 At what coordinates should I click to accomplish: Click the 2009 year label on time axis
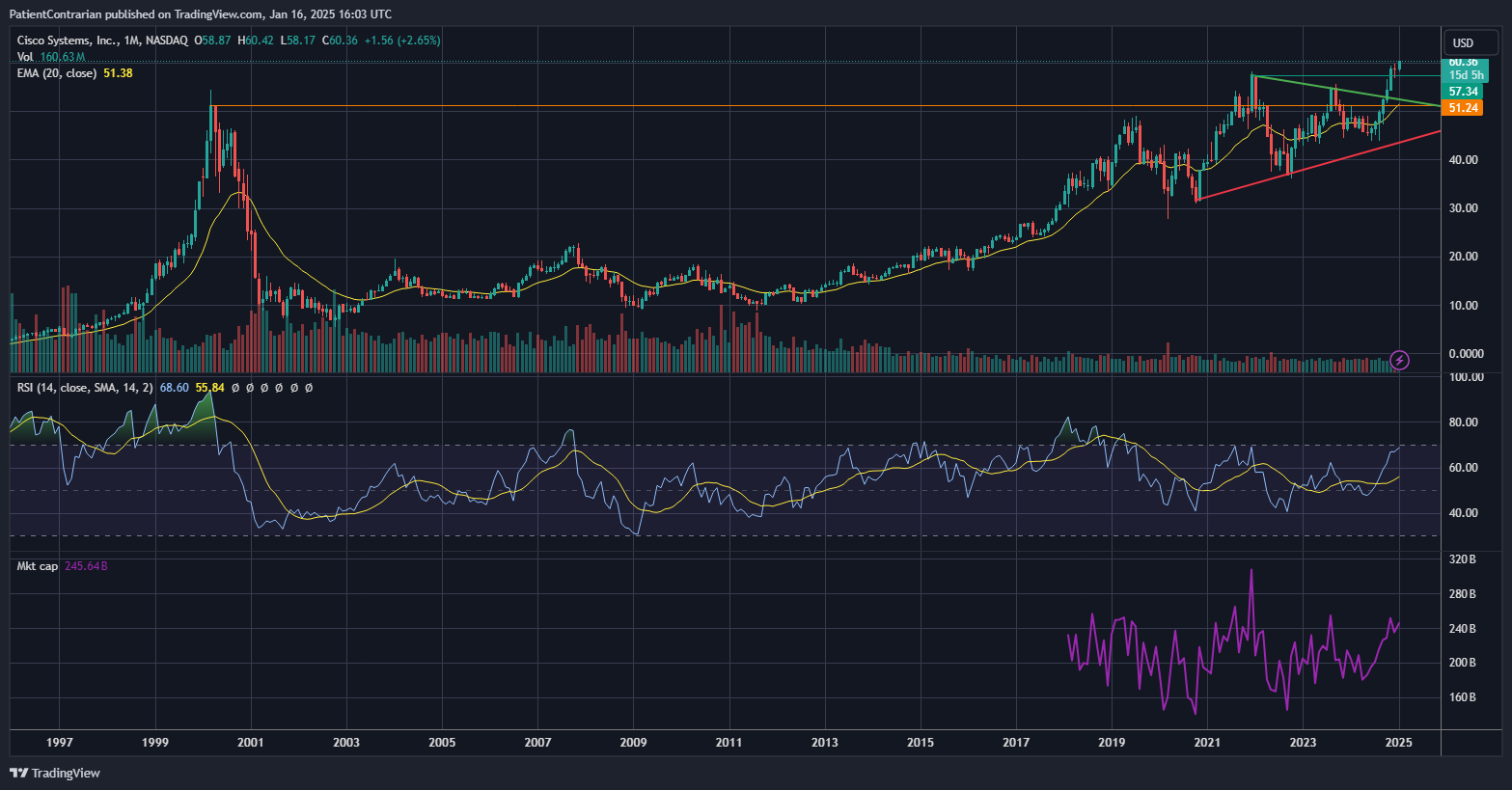pos(633,742)
